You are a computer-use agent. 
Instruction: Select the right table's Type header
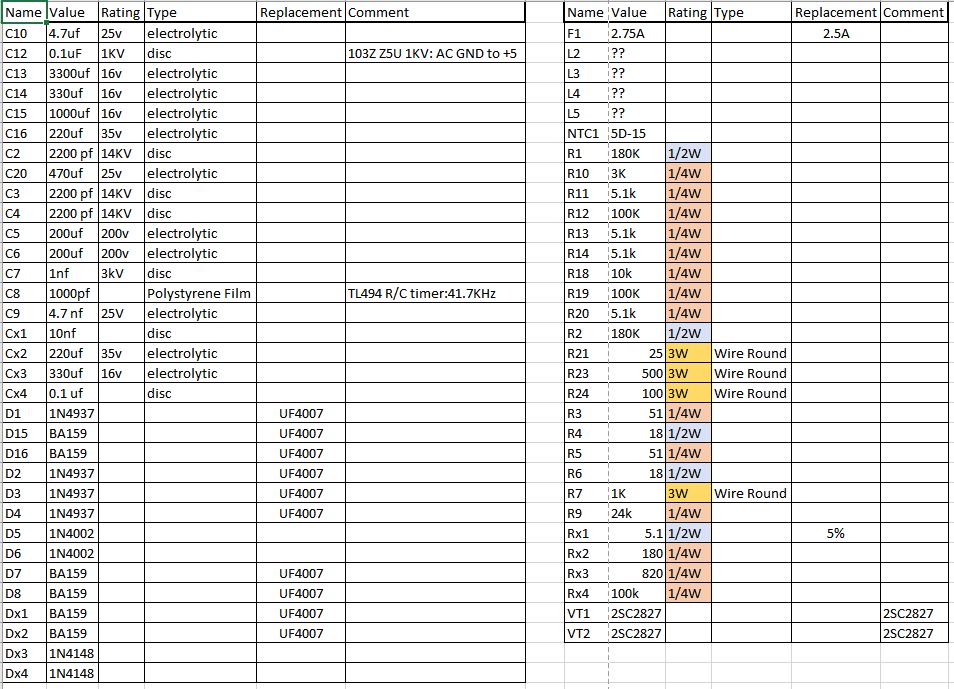[751, 13]
